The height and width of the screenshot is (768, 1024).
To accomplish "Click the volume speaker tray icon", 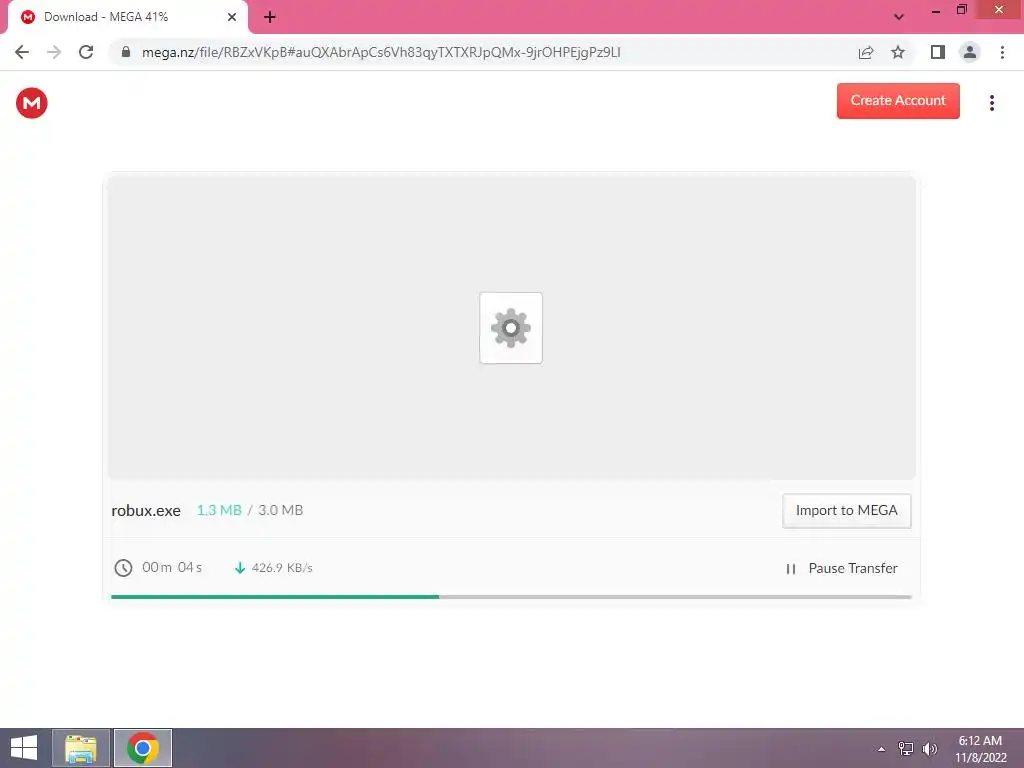I will click(x=929, y=748).
